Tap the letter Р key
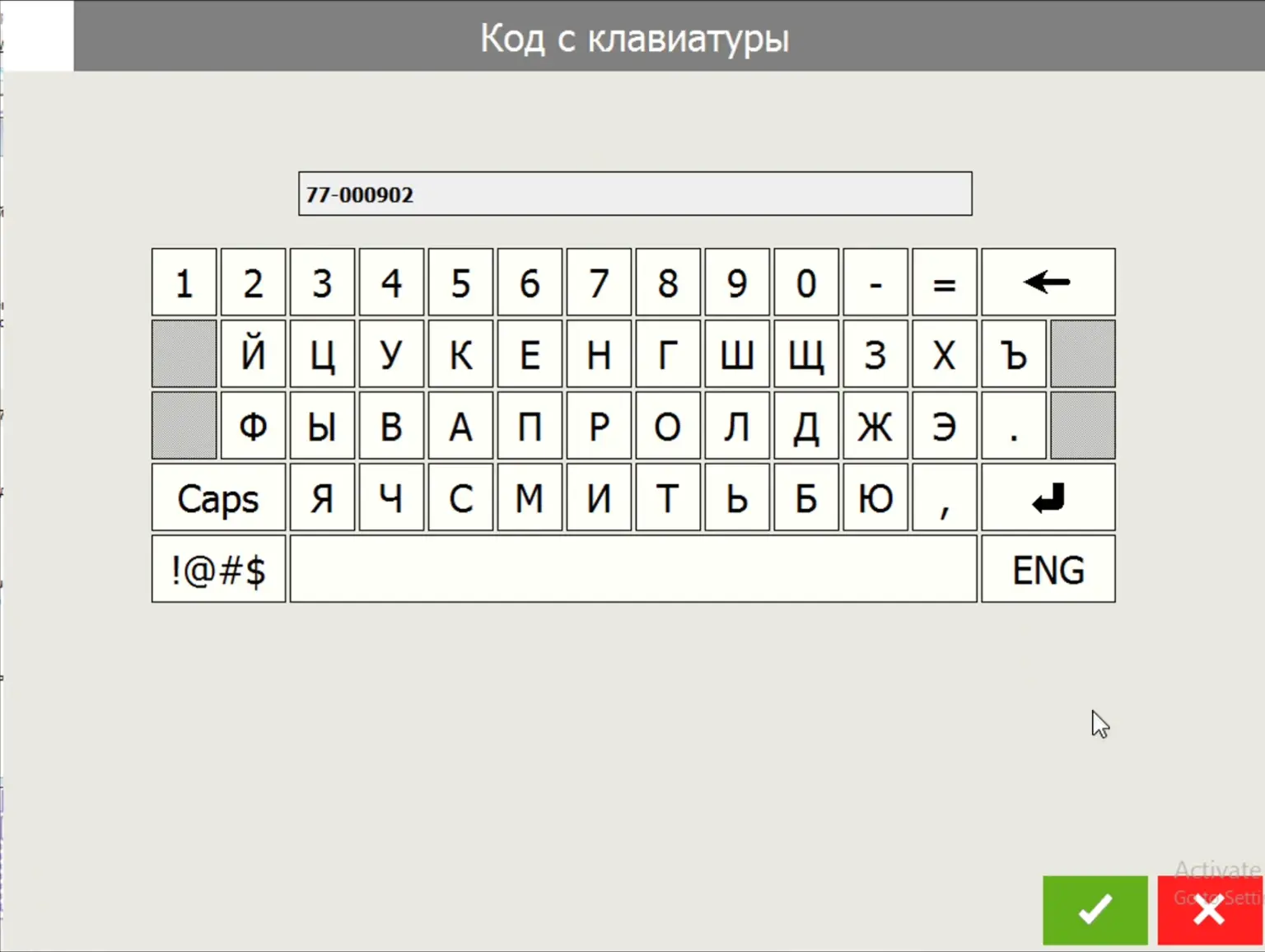Screen dimensions: 1265x952 pyautogui.click(x=599, y=426)
